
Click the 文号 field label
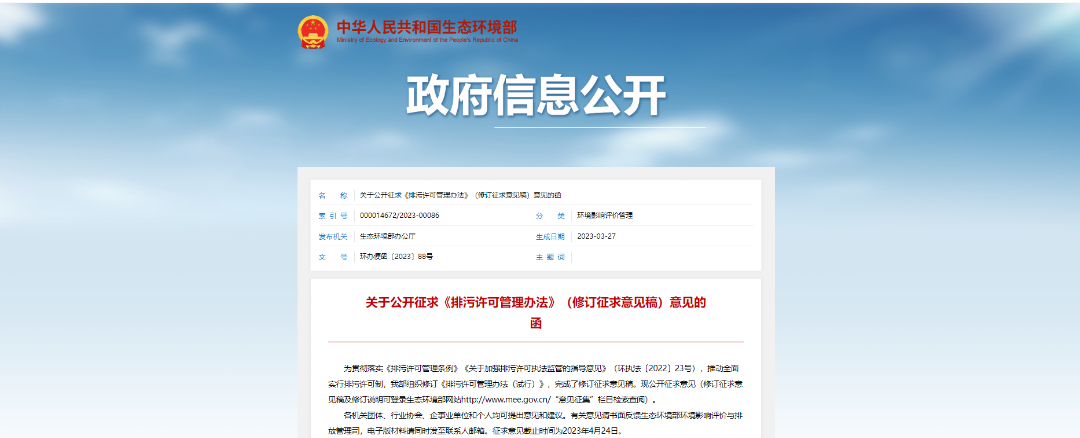[x=332, y=257]
